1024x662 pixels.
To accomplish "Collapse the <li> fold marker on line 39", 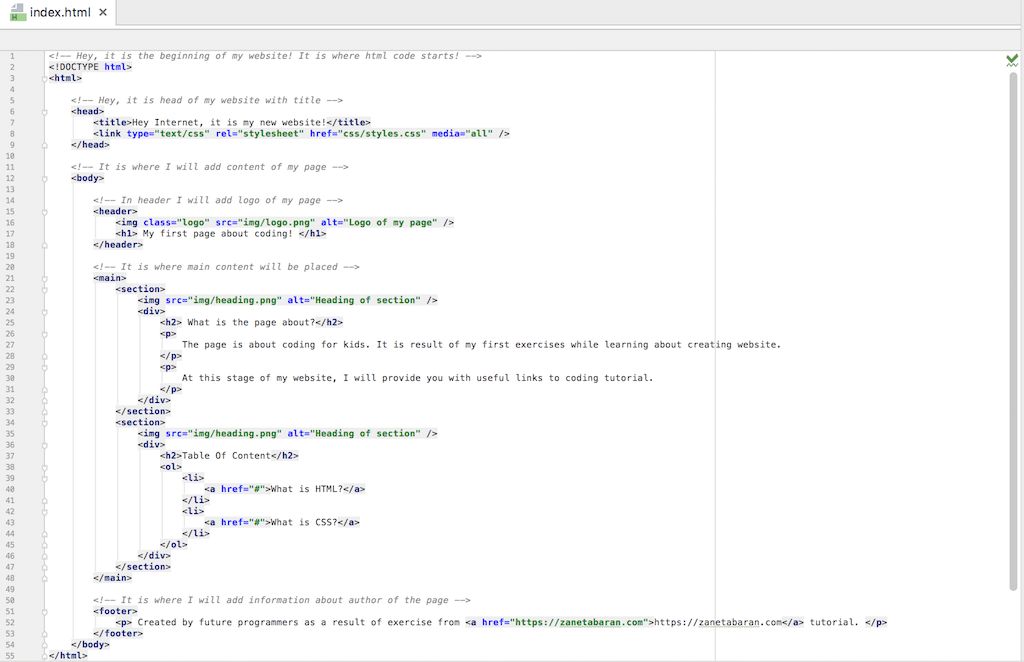I will click(44, 478).
